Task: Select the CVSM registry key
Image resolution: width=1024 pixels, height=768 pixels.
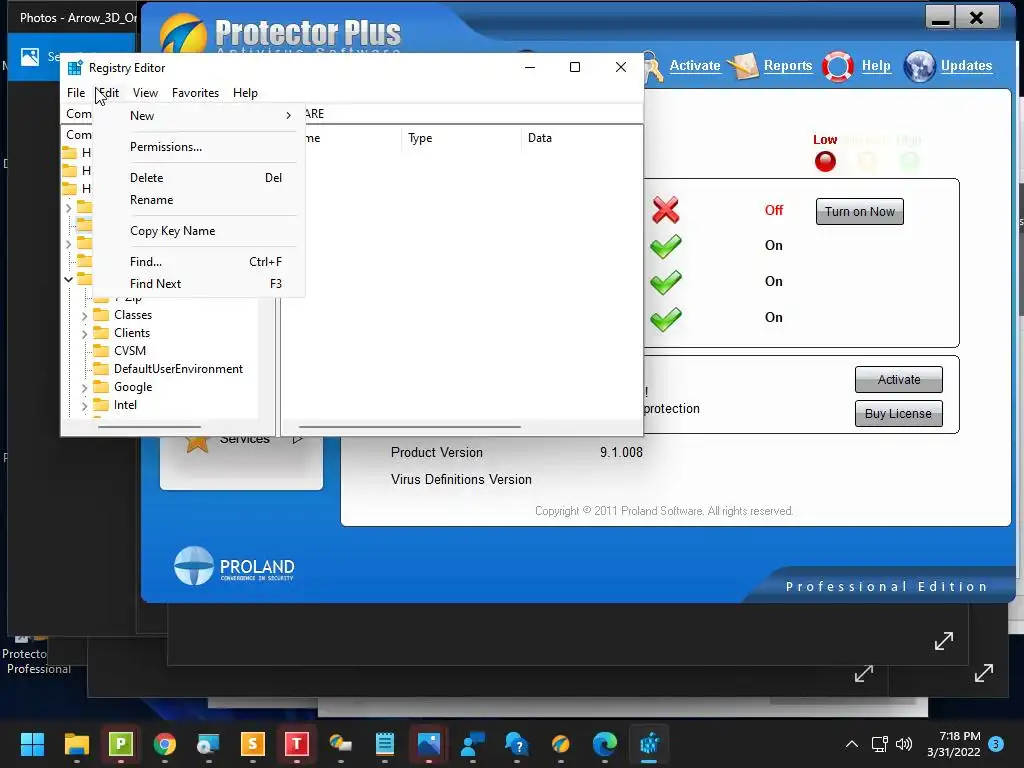Action: pyautogui.click(x=129, y=351)
